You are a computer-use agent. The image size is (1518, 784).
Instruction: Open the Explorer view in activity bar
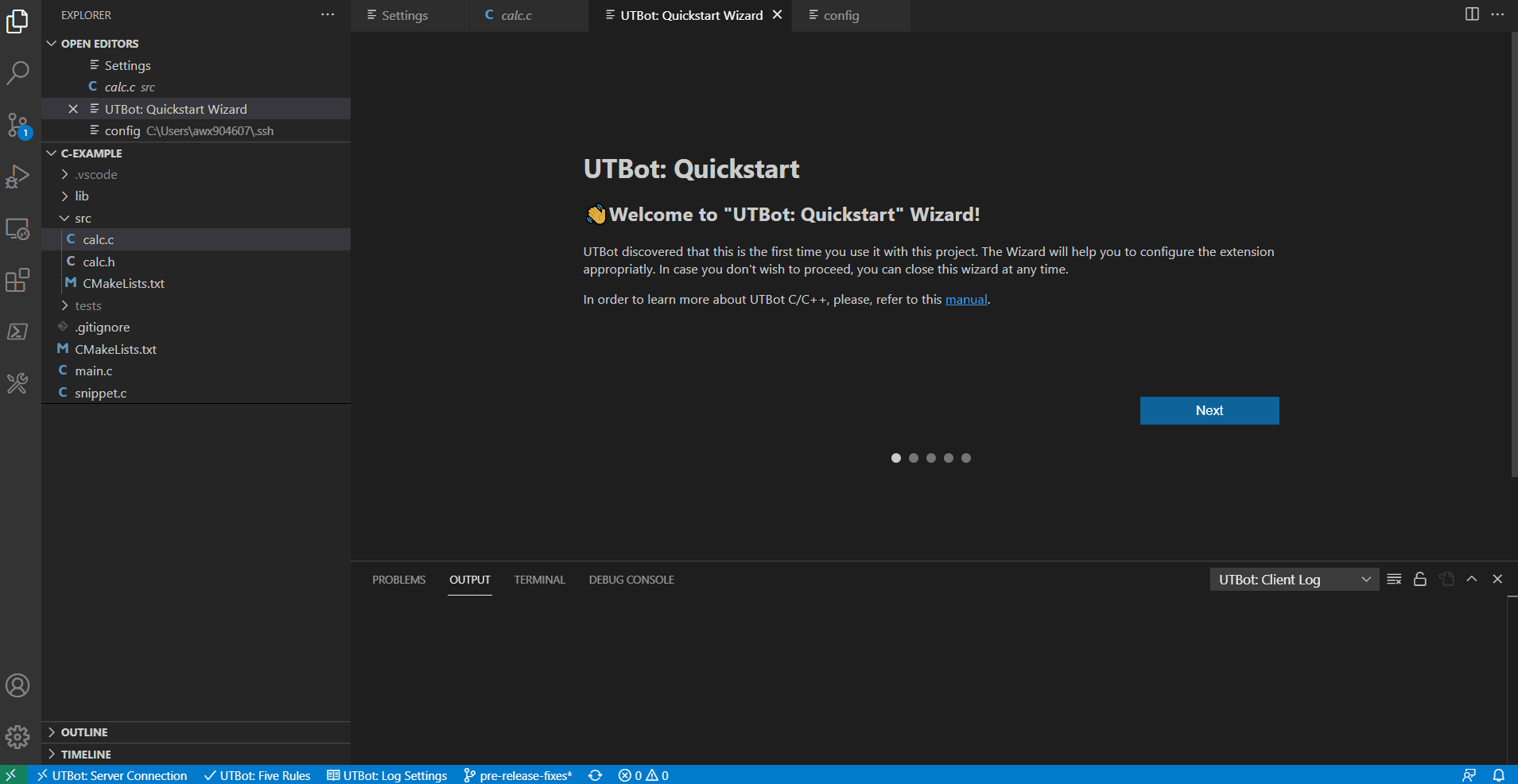pyautogui.click(x=17, y=21)
